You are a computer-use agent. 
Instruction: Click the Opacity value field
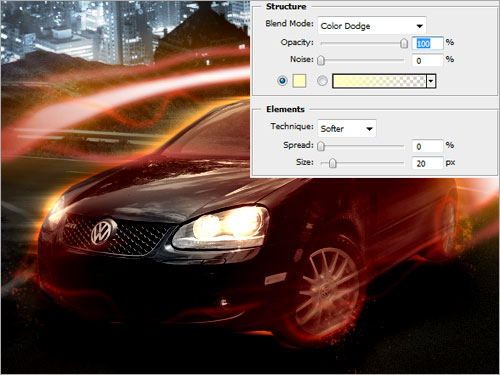428,43
